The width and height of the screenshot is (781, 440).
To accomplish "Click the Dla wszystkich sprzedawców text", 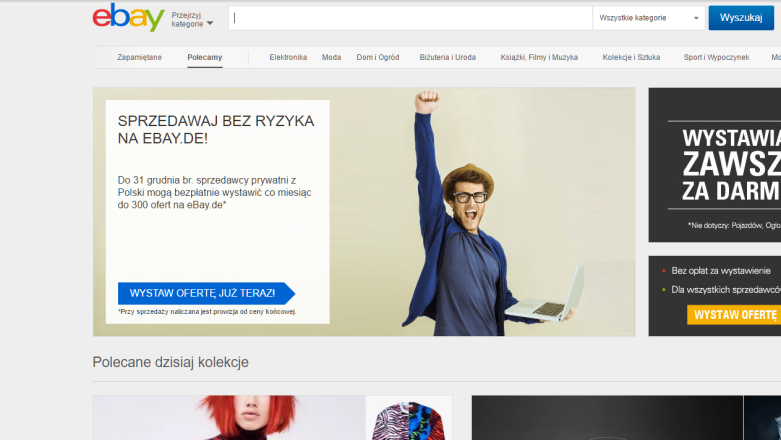I will point(726,290).
